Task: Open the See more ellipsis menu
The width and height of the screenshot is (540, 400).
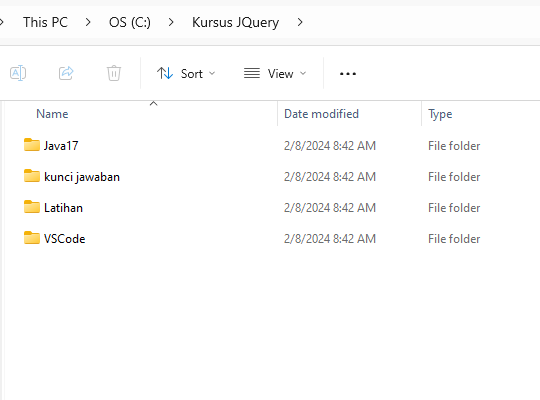Action: point(347,74)
